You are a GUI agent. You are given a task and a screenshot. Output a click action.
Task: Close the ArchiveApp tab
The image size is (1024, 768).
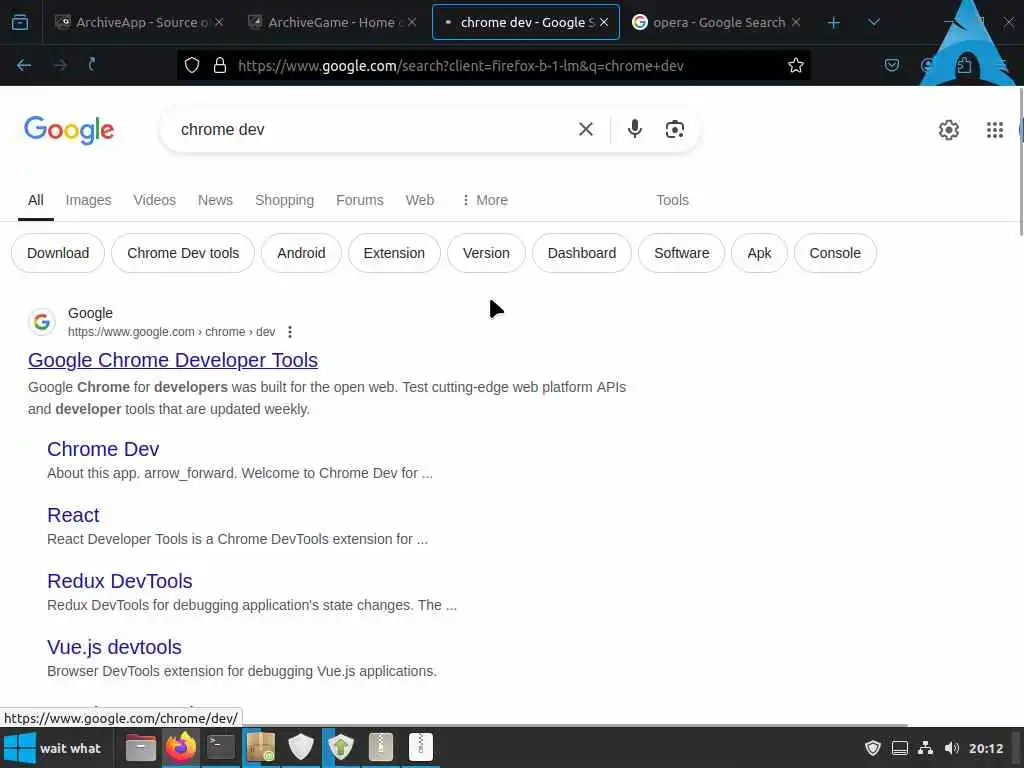coord(219,22)
